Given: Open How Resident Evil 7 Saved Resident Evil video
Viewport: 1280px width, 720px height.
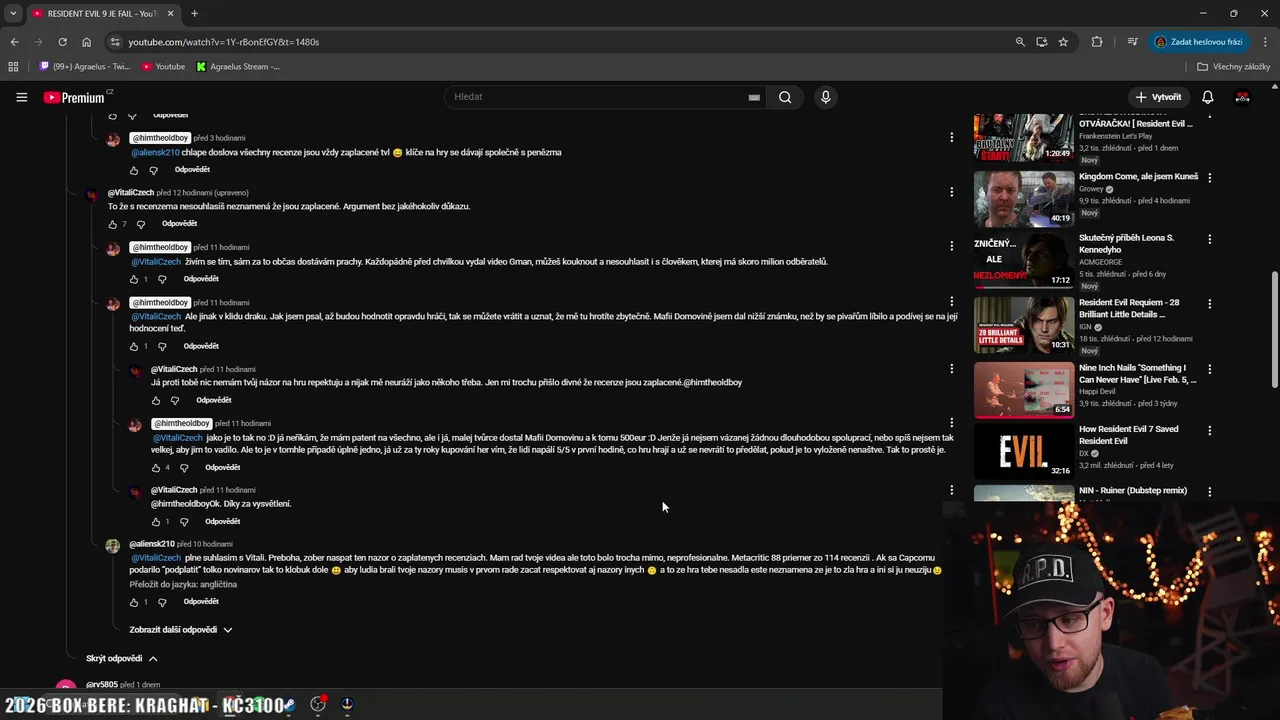Looking at the screenshot, I should [x=1128, y=435].
